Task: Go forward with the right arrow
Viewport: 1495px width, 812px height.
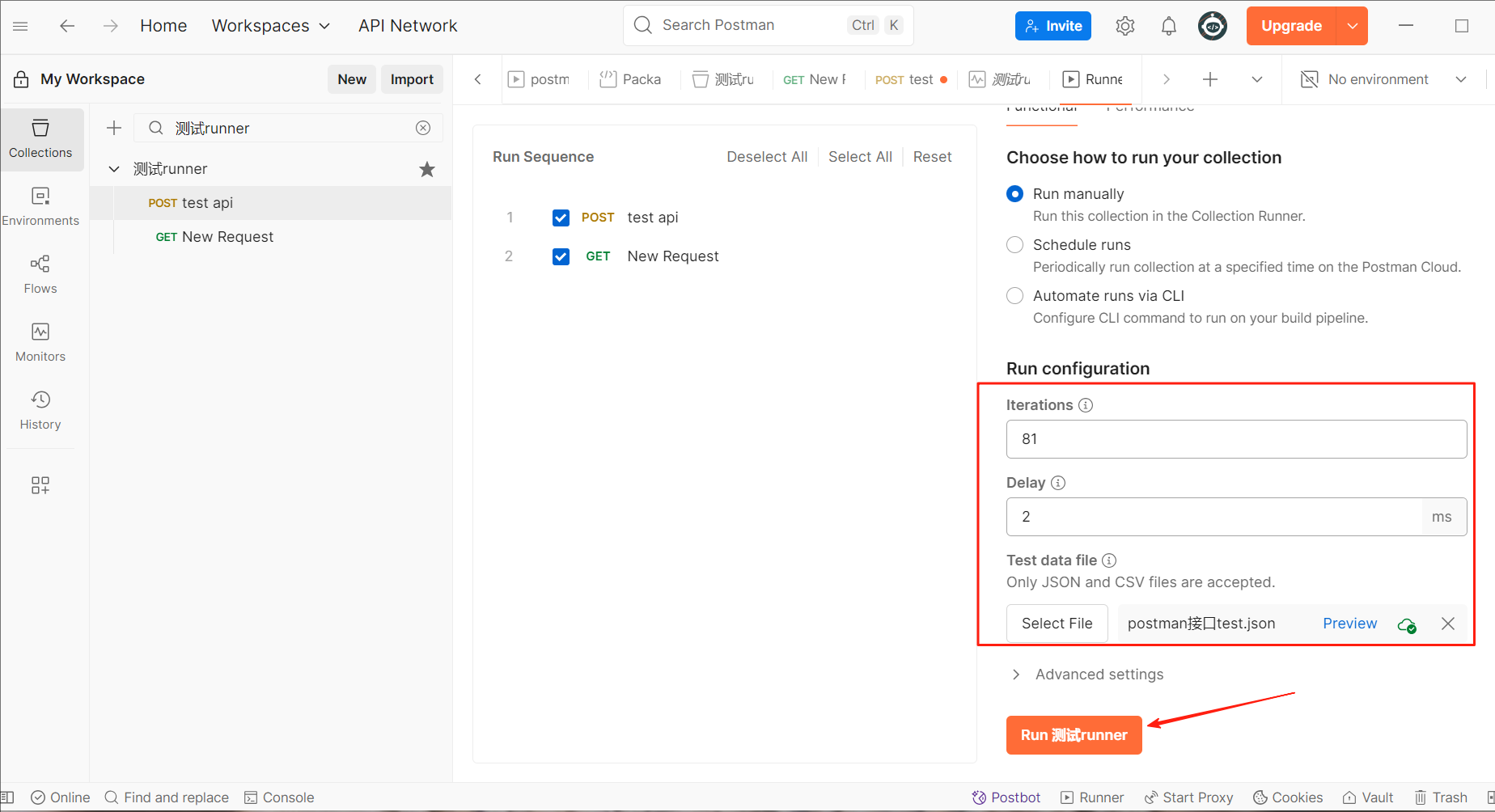Action: click(x=111, y=26)
